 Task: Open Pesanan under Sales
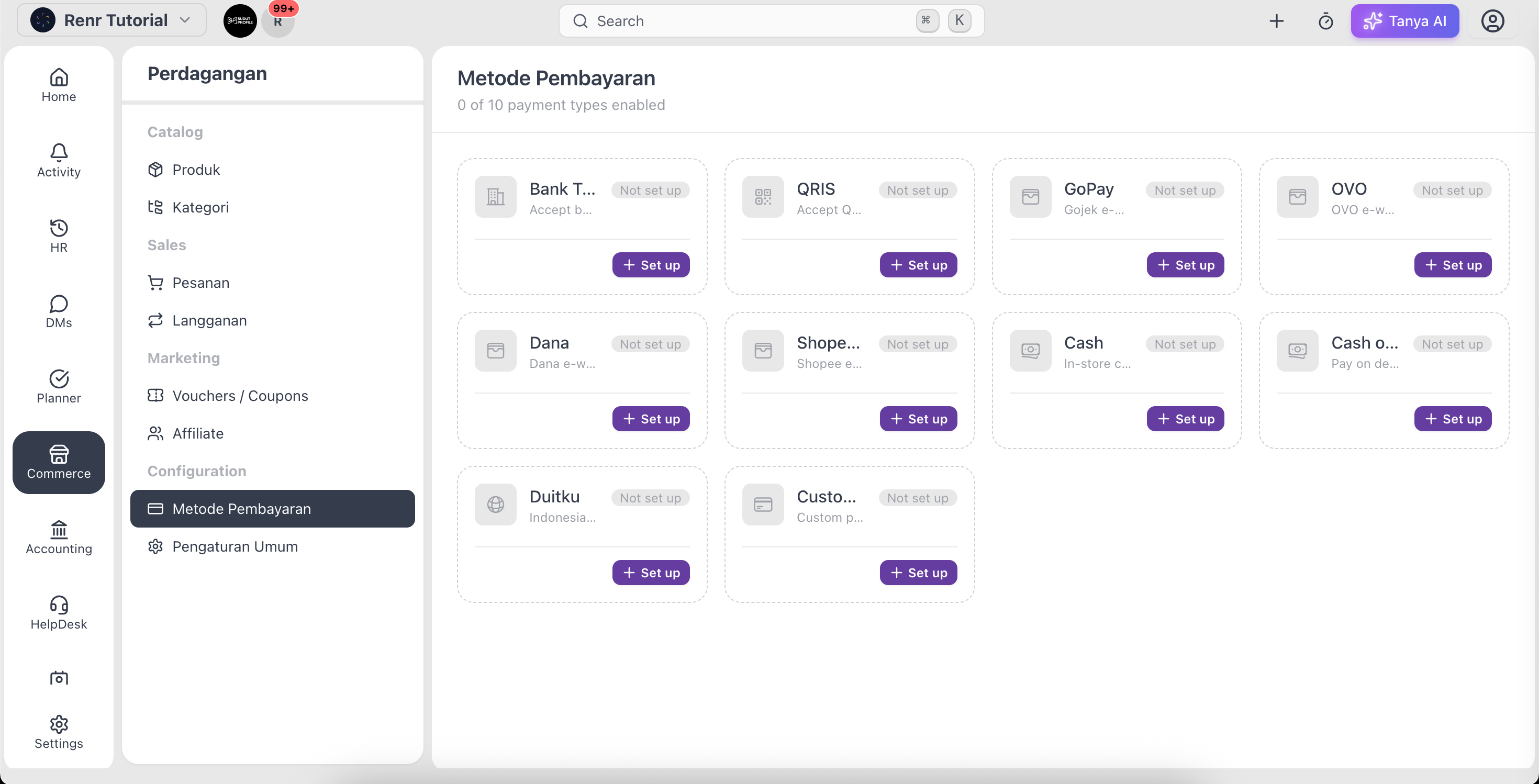(272, 283)
